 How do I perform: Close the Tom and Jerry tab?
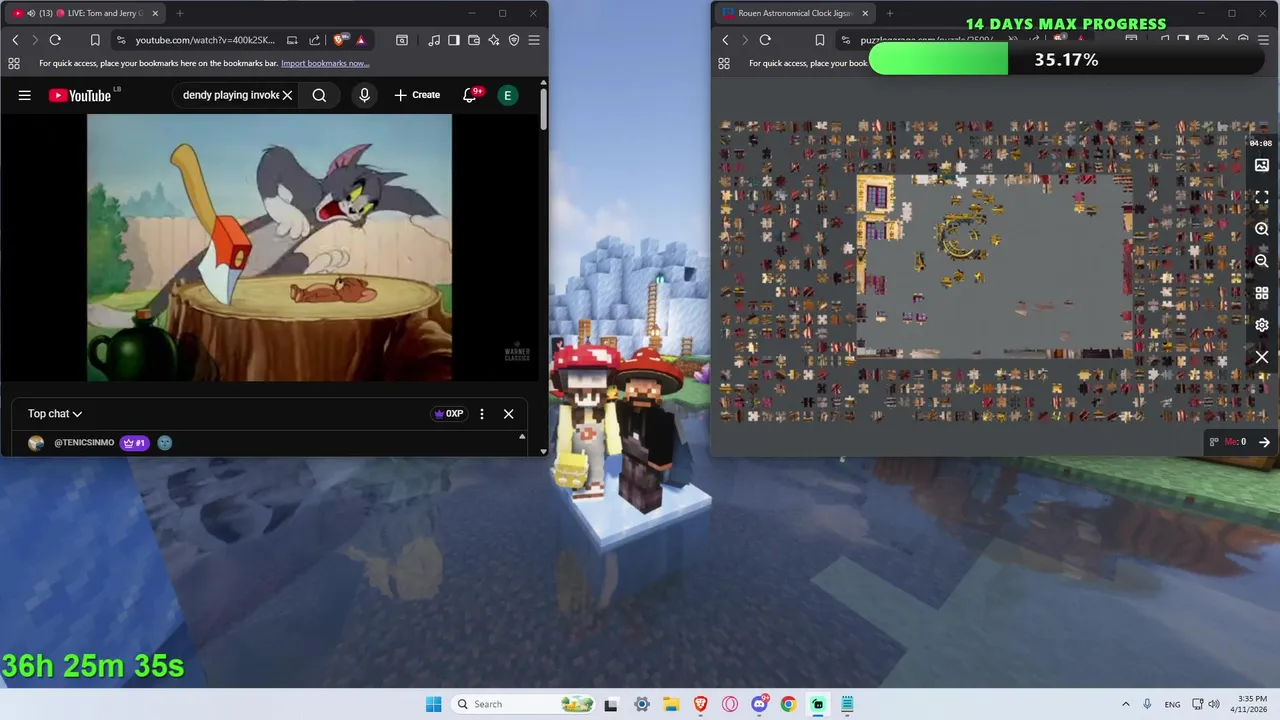click(153, 13)
